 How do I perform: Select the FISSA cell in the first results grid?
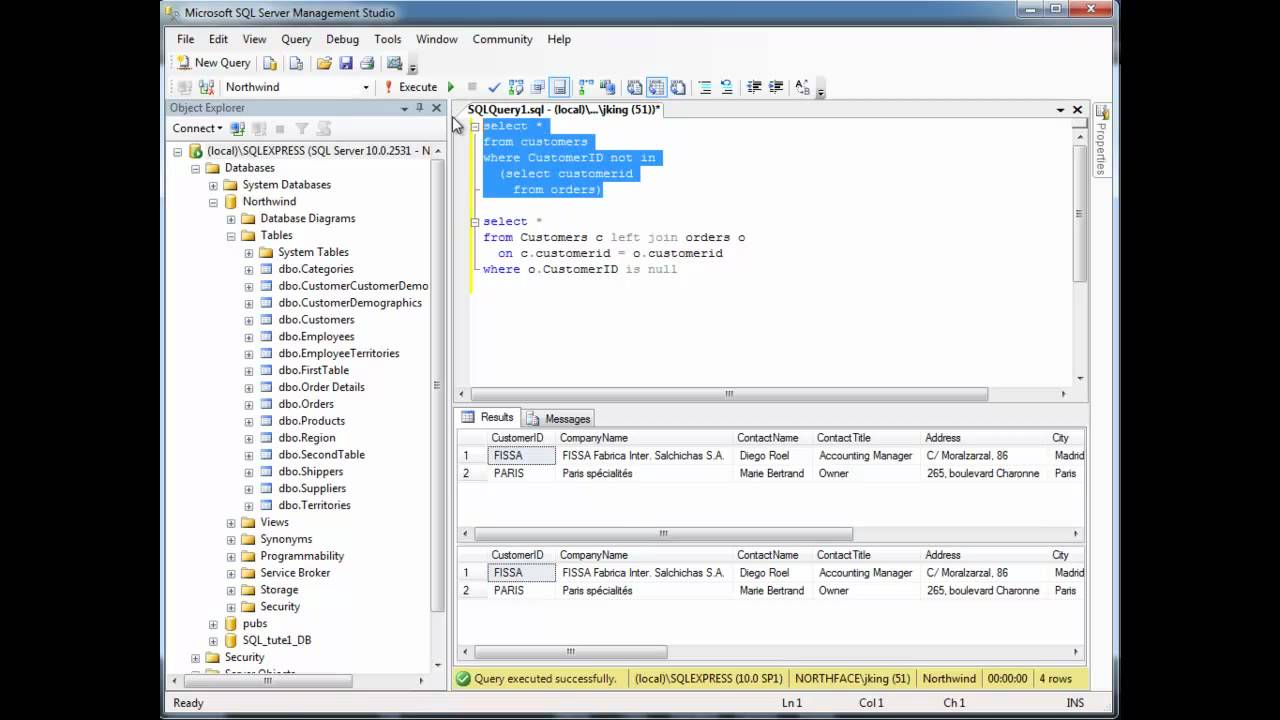click(x=521, y=456)
